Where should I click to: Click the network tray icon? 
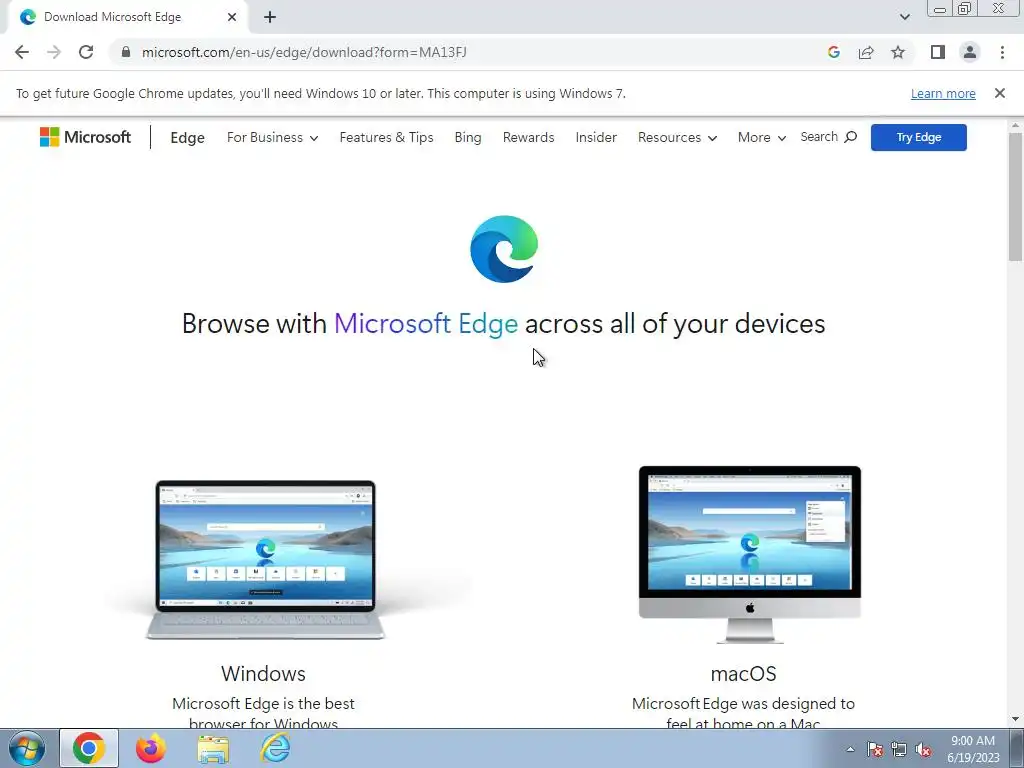[x=899, y=749]
